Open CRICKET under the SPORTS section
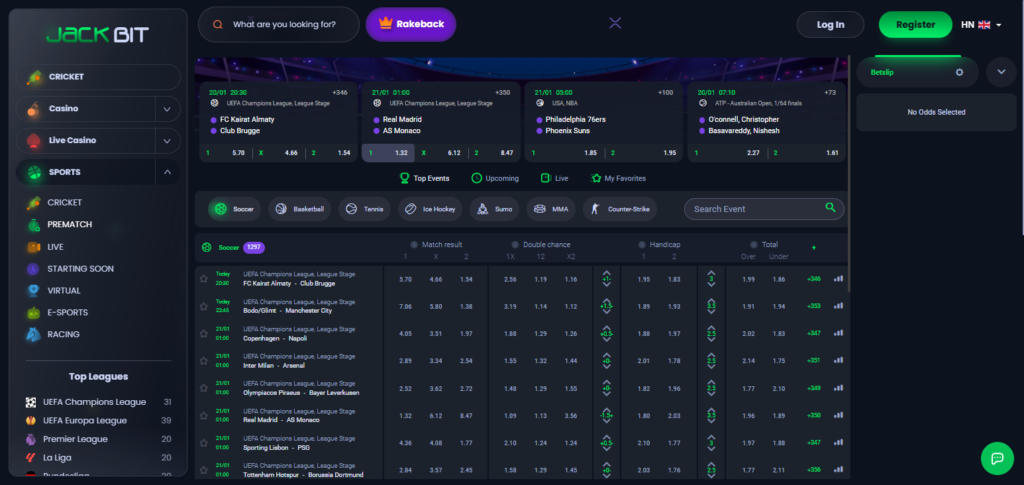Viewport: 1024px width, 485px height. (x=65, y=202)
